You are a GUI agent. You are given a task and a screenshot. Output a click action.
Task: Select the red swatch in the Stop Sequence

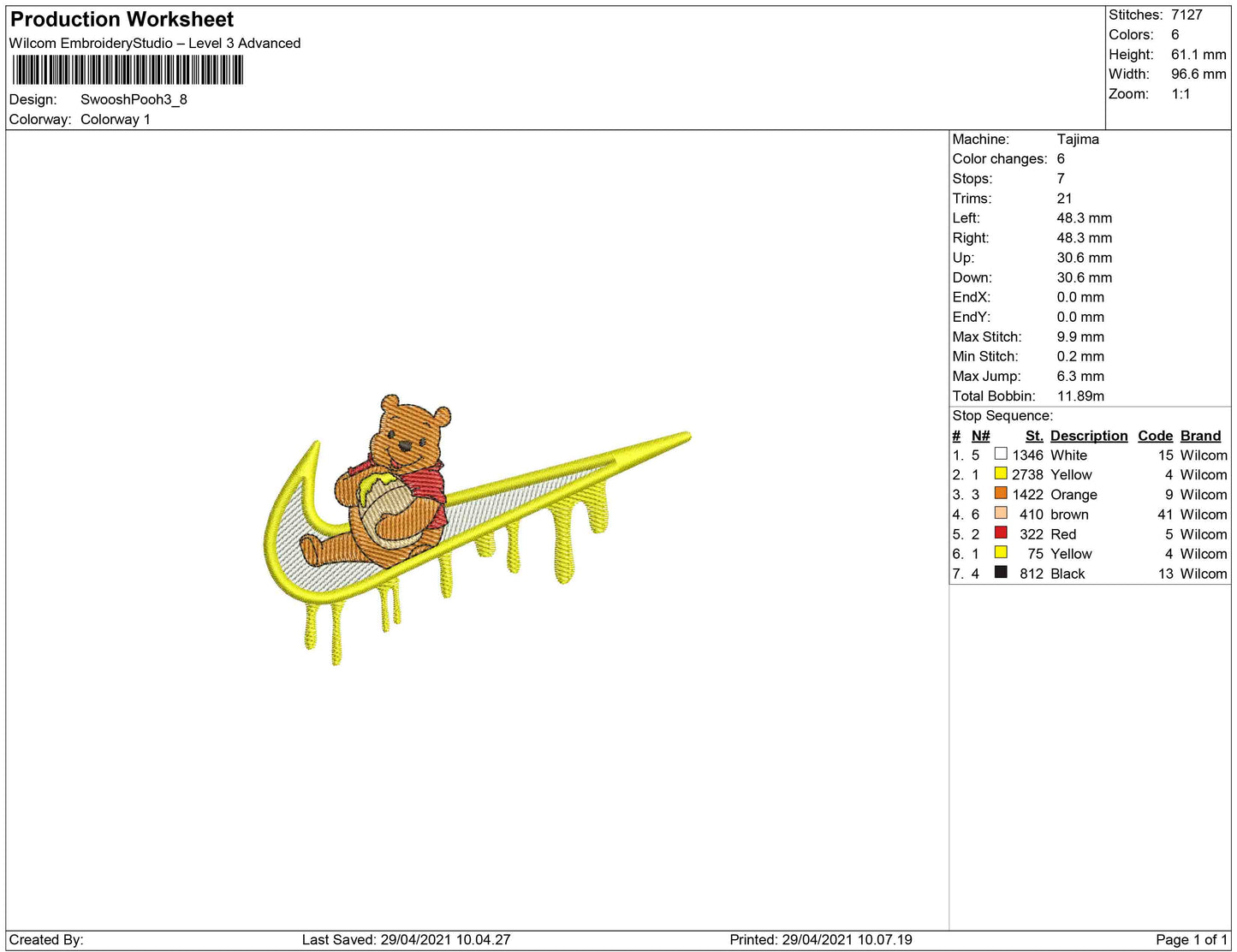(x=1001, y=533)
